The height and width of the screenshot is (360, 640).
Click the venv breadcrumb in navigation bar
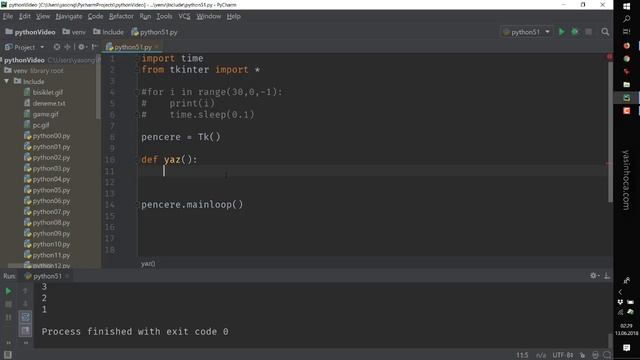(x=74, y=32)
